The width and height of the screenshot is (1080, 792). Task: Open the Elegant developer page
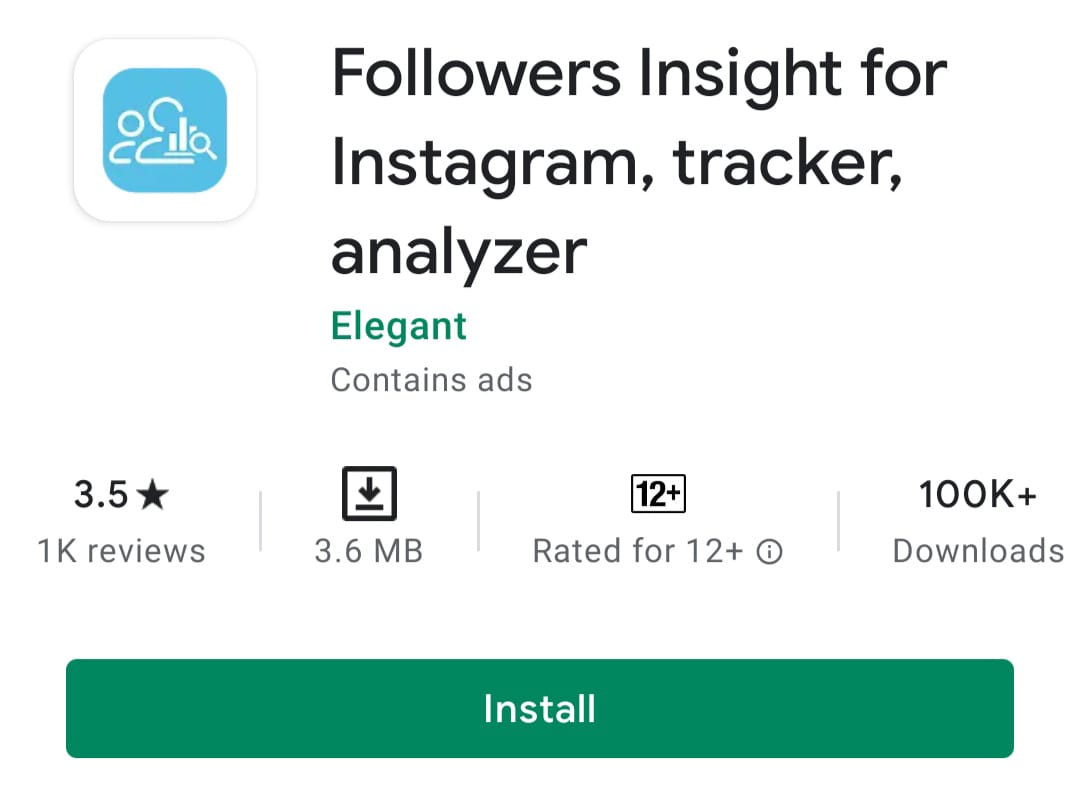(x=398, y=325)
